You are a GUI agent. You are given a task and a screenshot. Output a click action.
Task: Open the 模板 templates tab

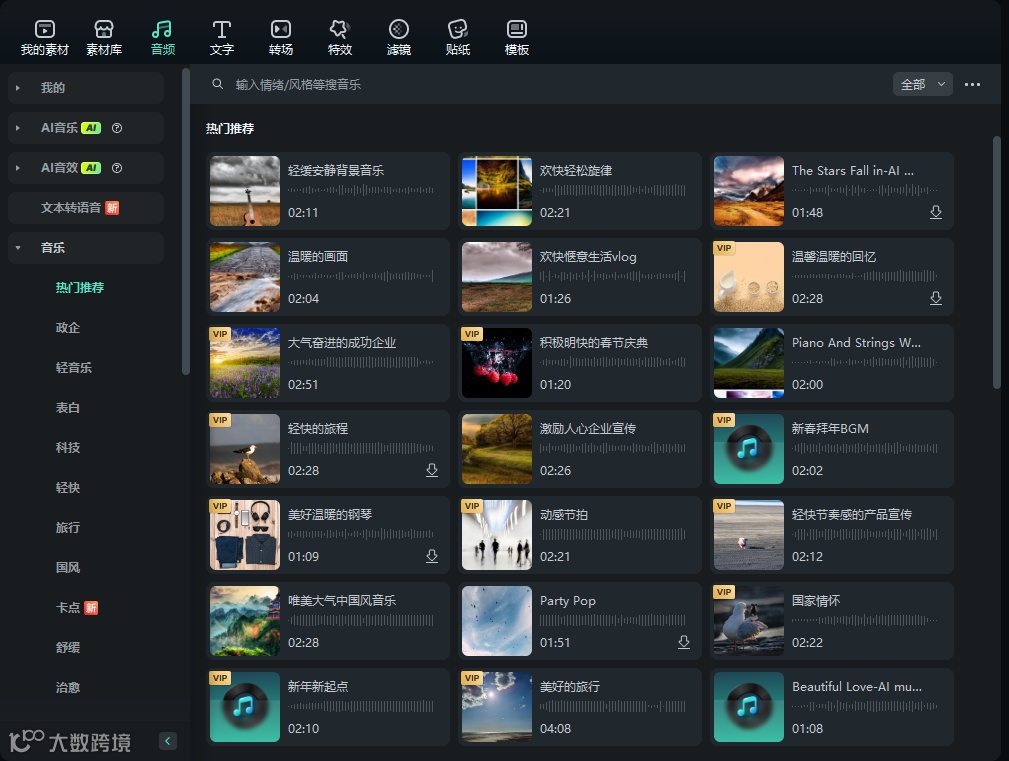point(517,37)
